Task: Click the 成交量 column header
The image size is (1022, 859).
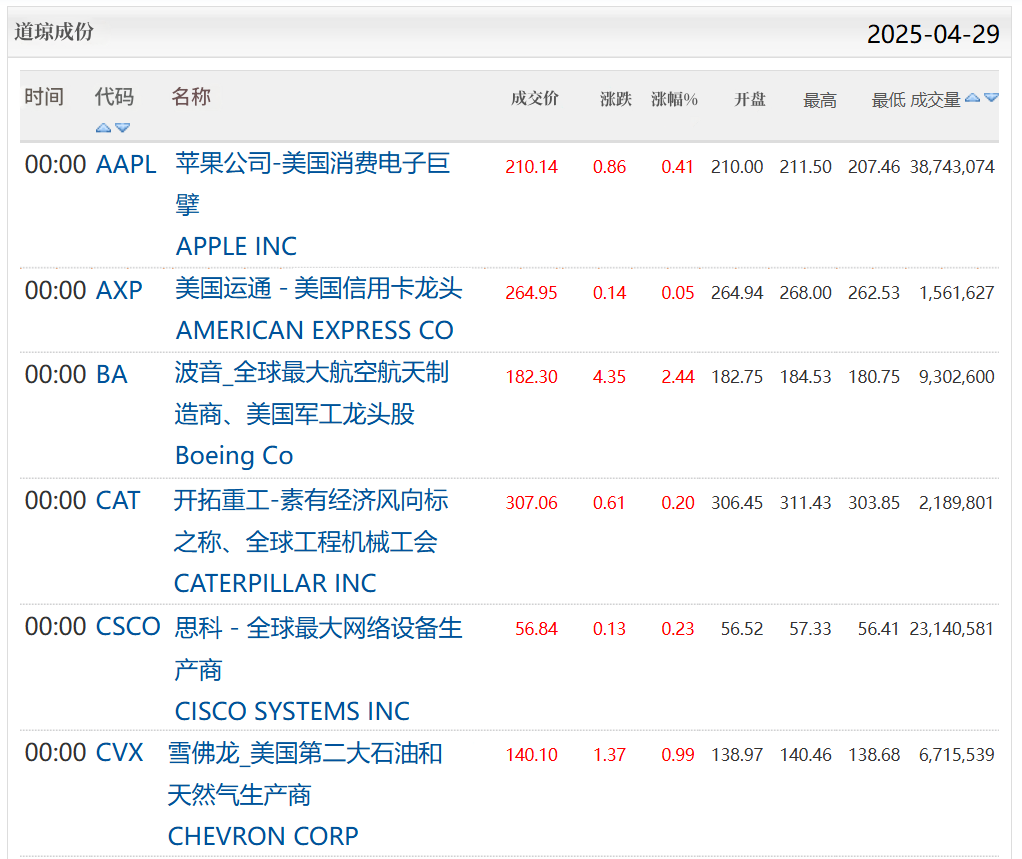Action: point(935,100)
